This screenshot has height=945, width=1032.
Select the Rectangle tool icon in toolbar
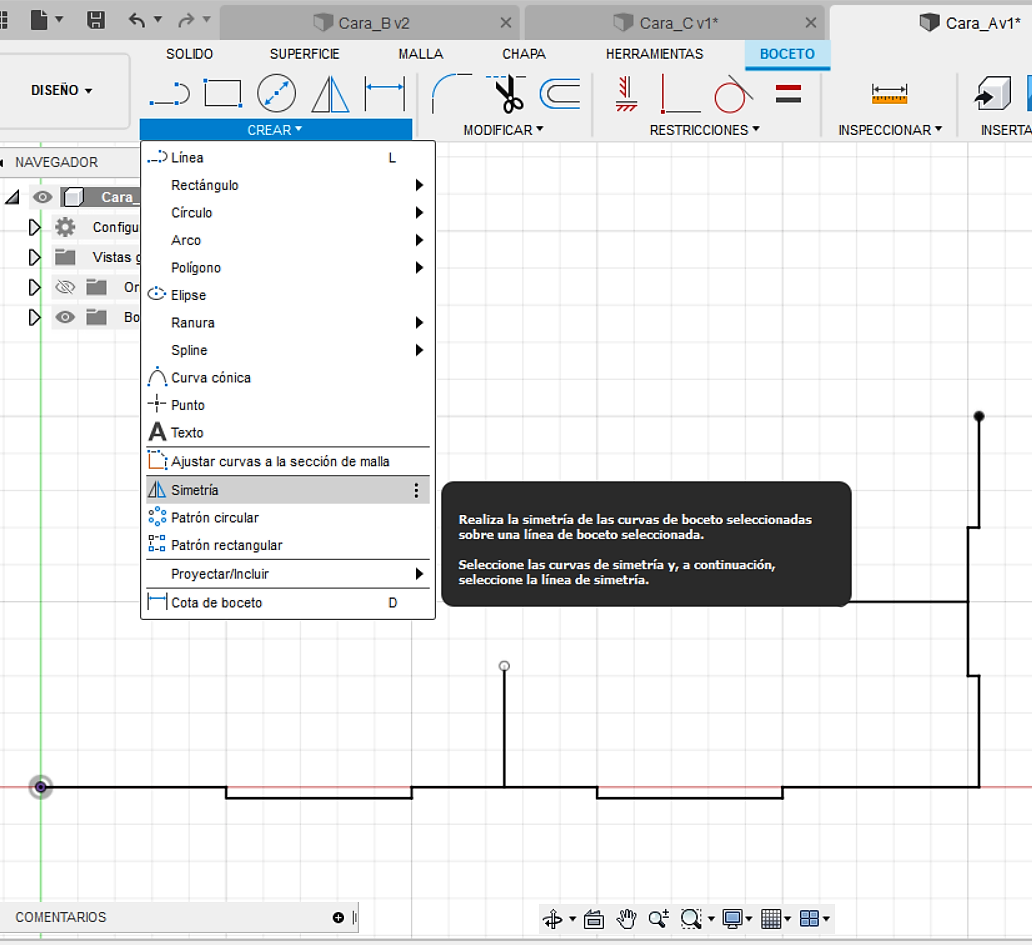click(223, 93)
